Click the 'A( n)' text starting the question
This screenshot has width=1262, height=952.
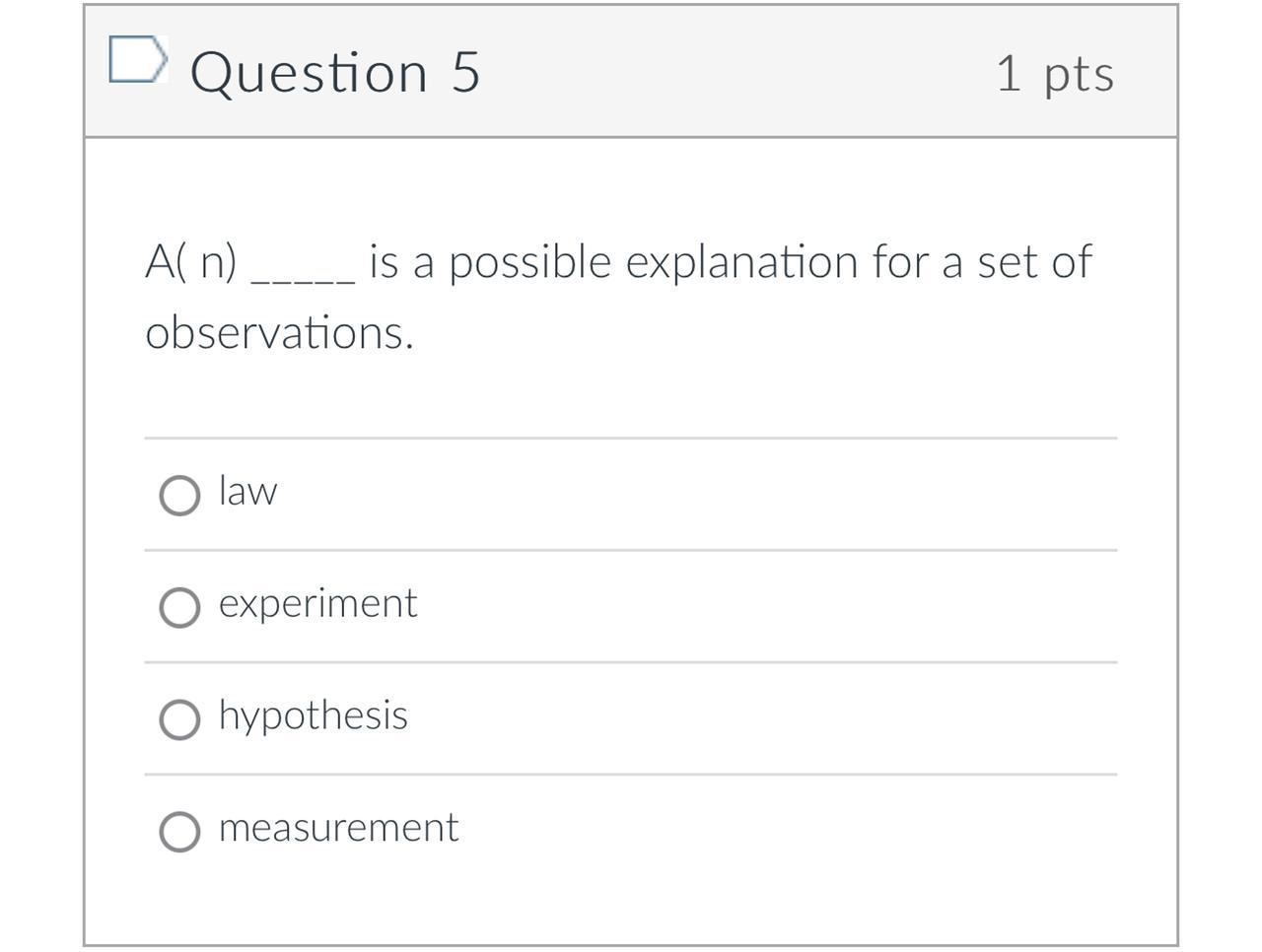[x=190, y=262]
